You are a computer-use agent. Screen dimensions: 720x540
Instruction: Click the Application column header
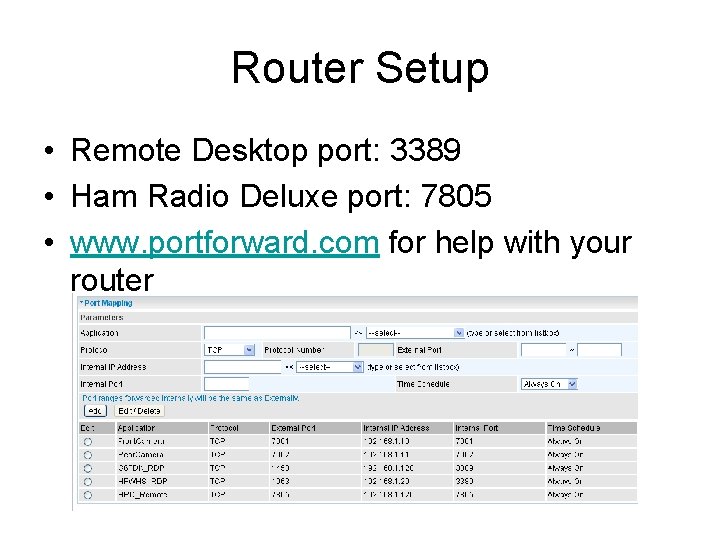click(x=161, y=428)
